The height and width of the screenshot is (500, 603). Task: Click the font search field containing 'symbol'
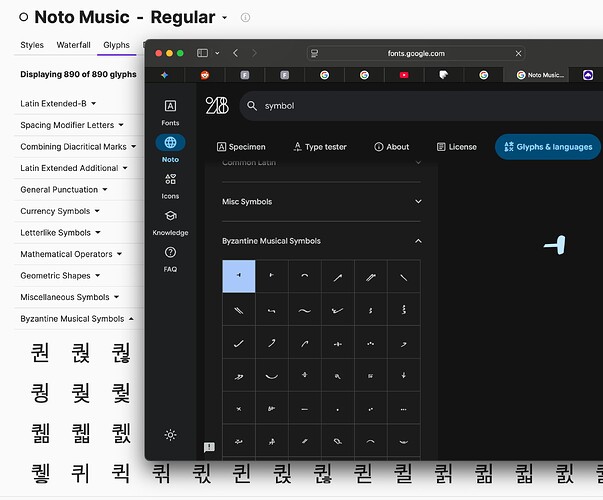tap(400, 105)
